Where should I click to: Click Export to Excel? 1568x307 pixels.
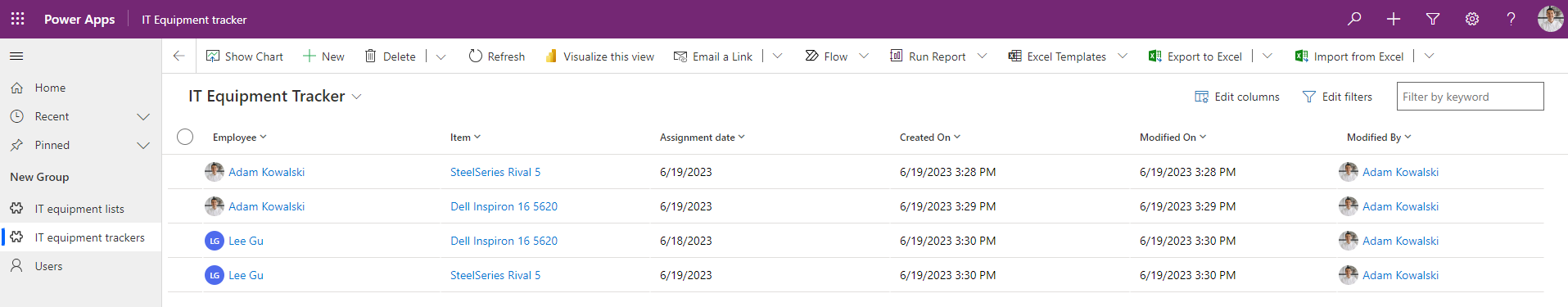1195,56
